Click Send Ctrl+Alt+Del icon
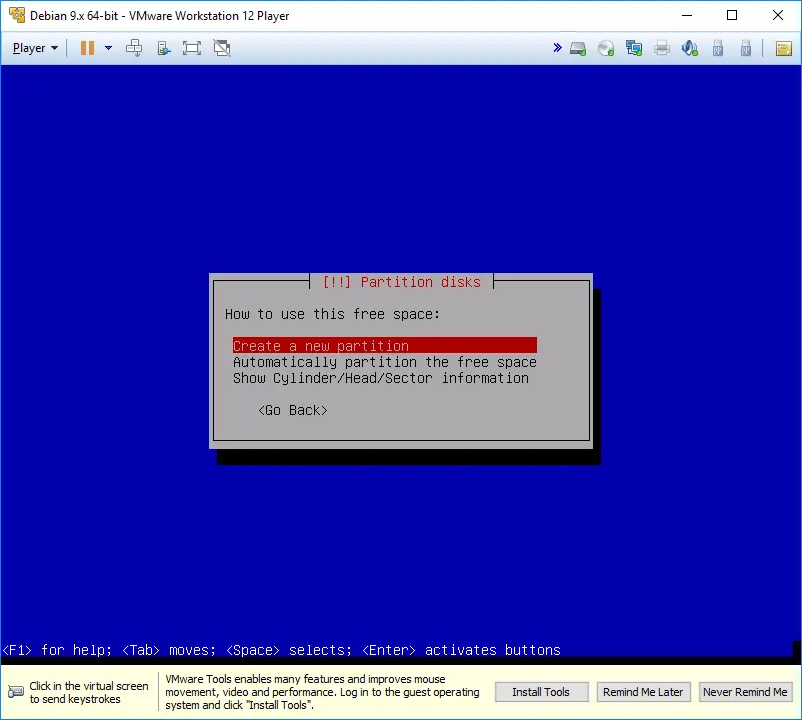 [x=134, y=48]
